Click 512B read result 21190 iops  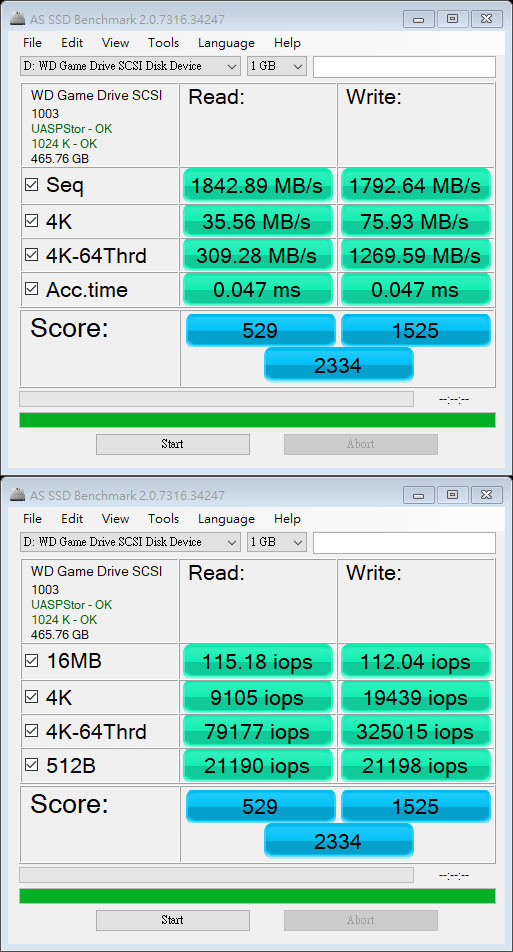(x=257, y=765)
